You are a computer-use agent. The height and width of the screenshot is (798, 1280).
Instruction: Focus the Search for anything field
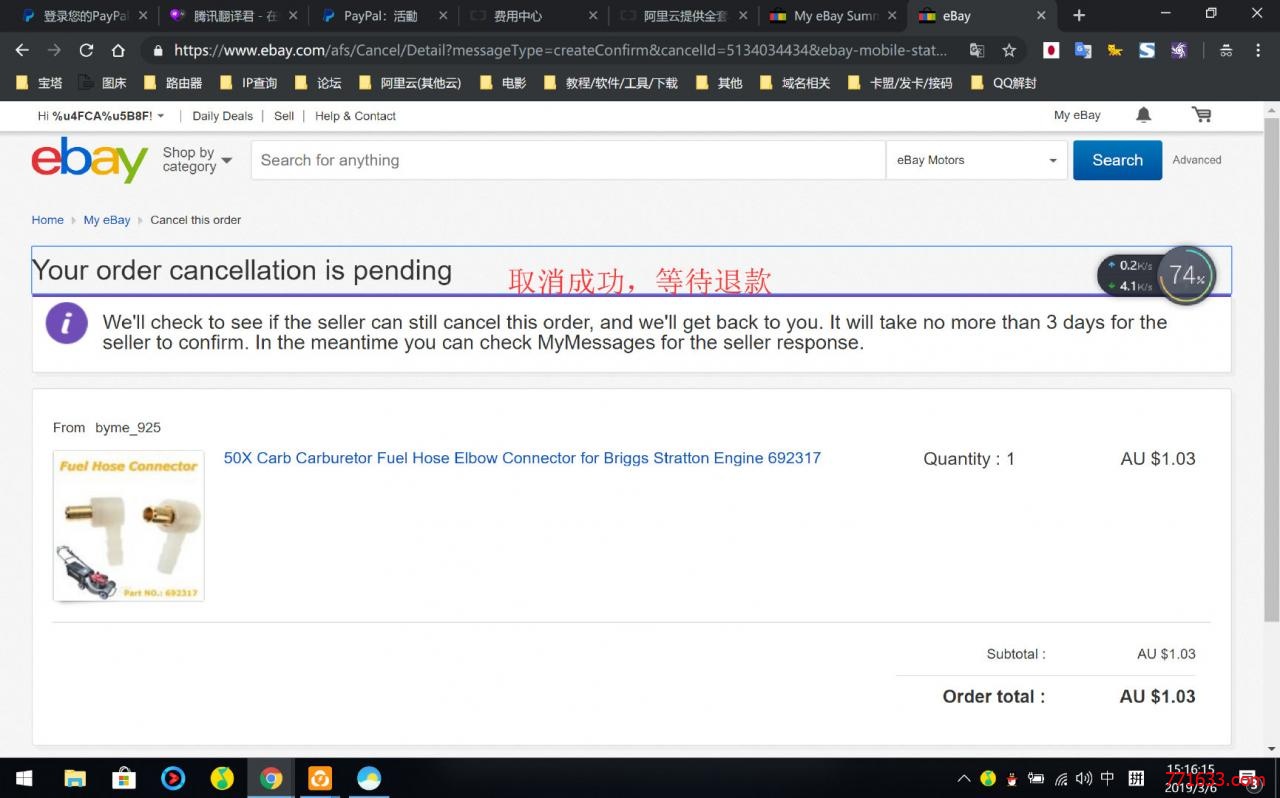click(568, 160)
